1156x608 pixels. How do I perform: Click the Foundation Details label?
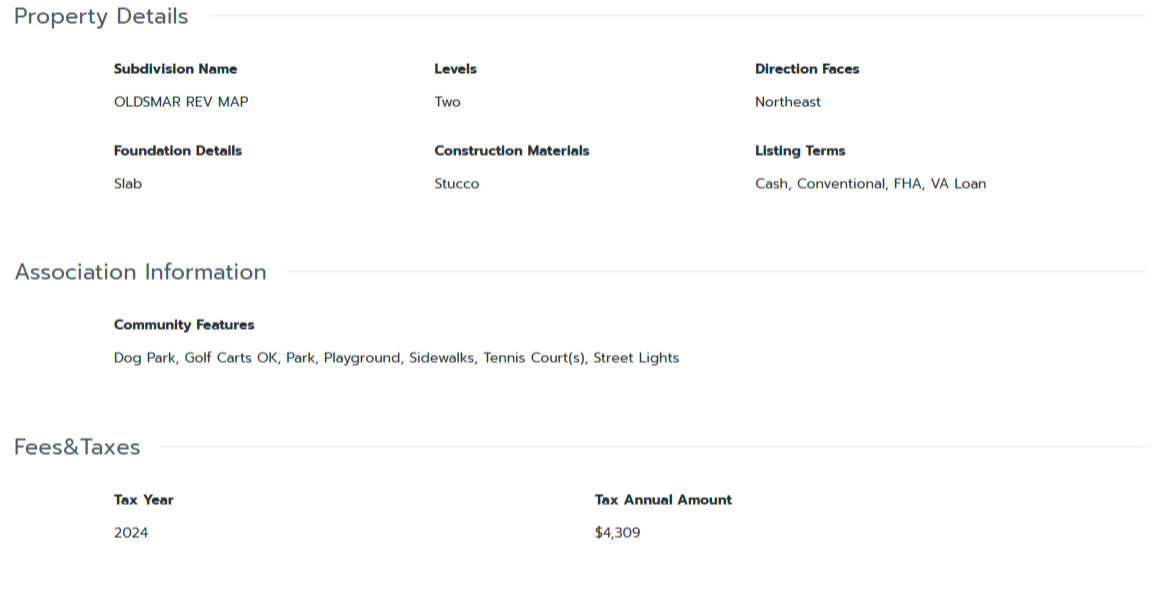(178, 151)
